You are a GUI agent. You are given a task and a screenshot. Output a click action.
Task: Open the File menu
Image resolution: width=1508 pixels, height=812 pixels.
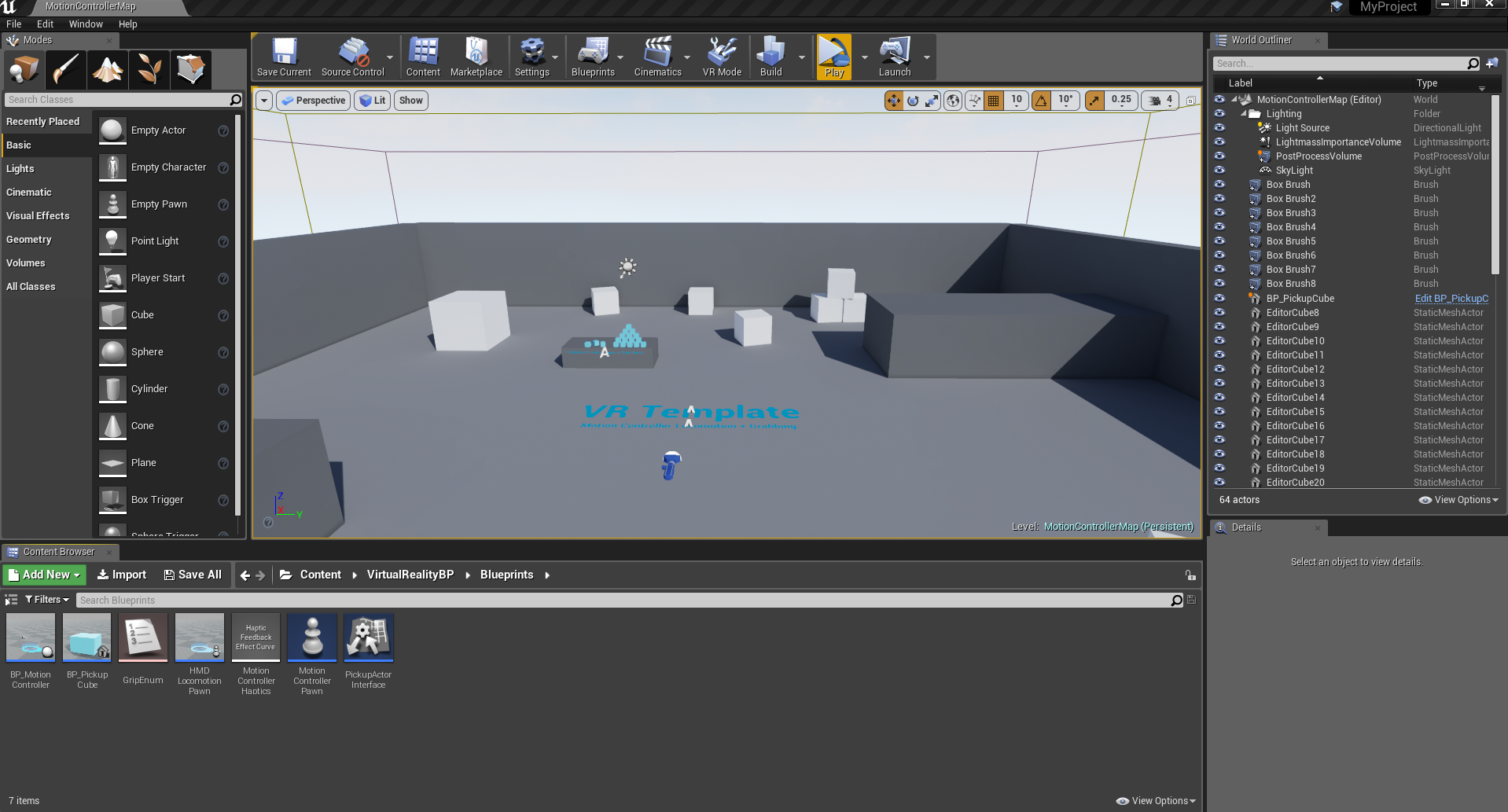(14, 24)
